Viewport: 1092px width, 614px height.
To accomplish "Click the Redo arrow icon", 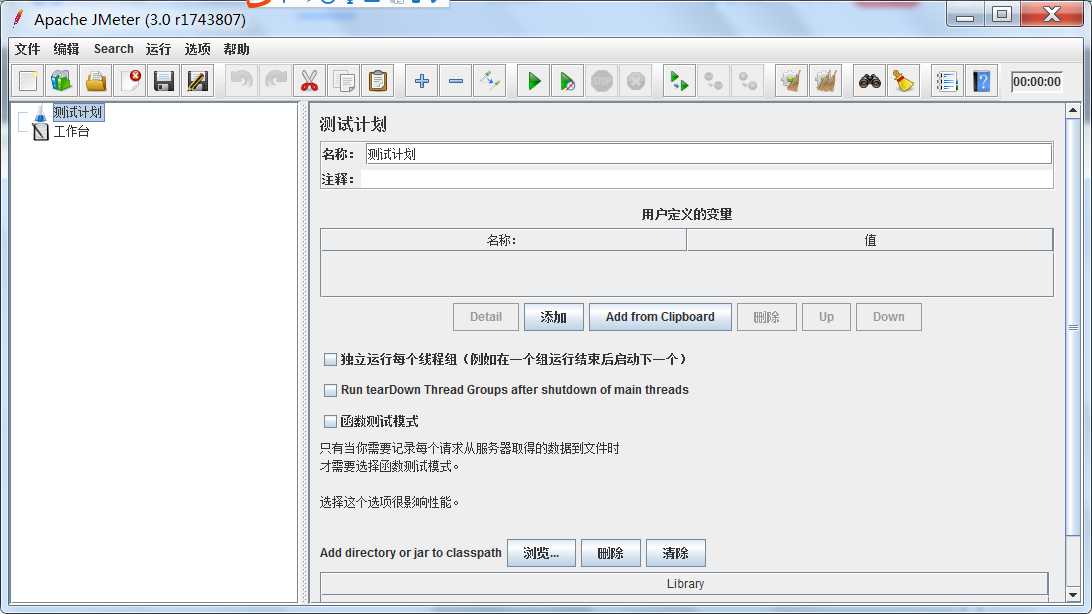I will (x=276, y=81).
